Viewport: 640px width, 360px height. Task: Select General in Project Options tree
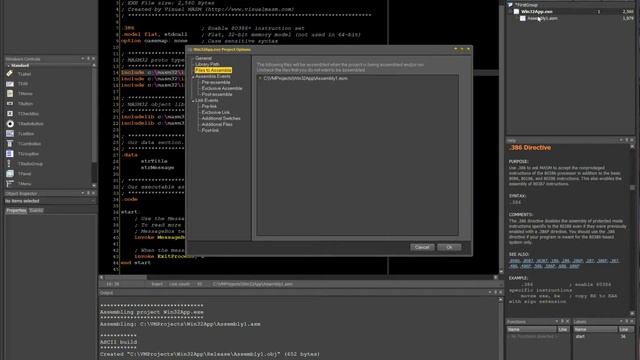pyautogui.click(x=203, y=58)
